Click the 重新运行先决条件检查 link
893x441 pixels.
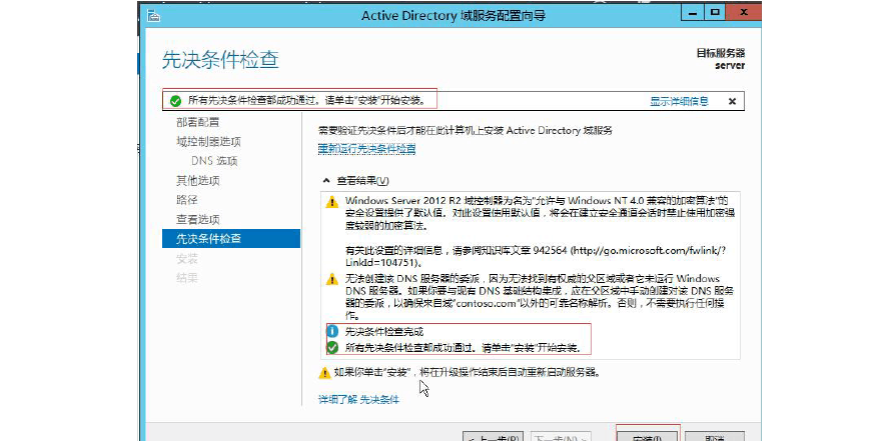click(366, 149)
